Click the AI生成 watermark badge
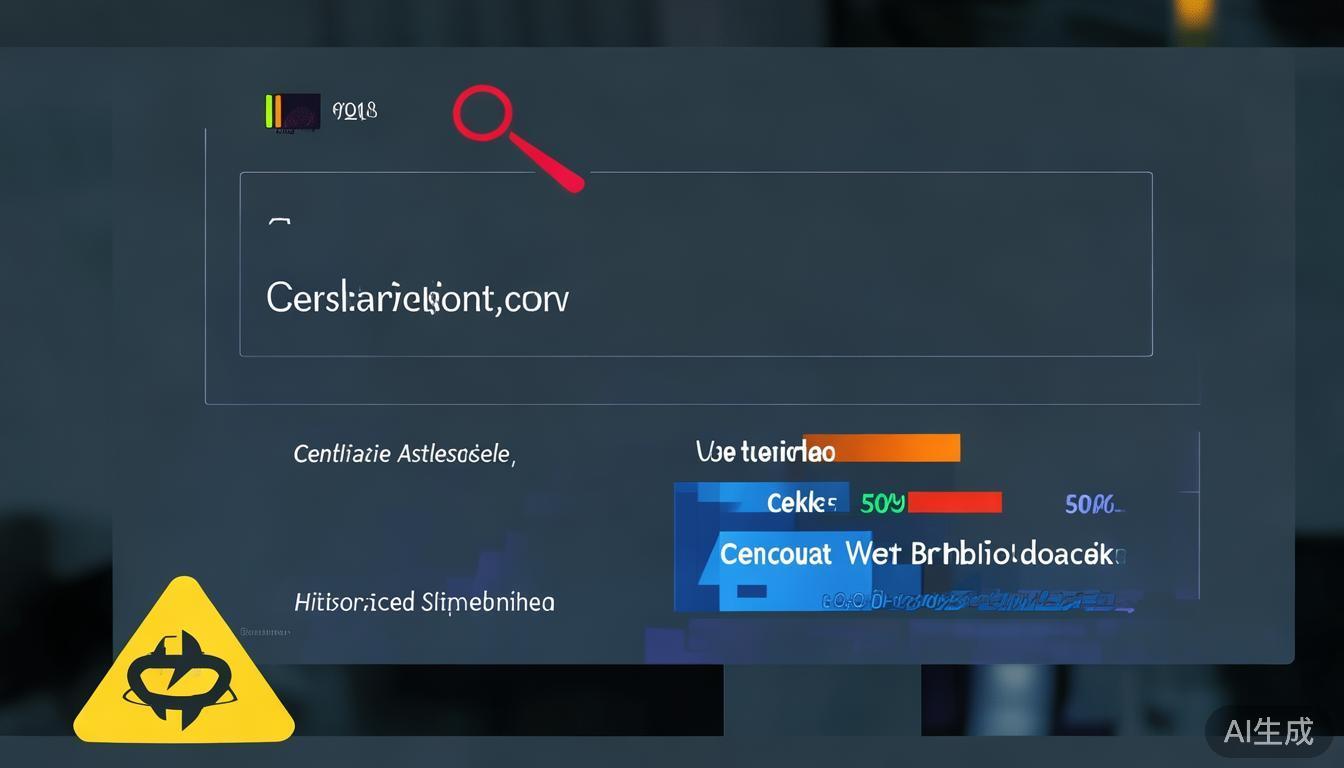Screen dimensions: 1344x768 pos(1268,732)
